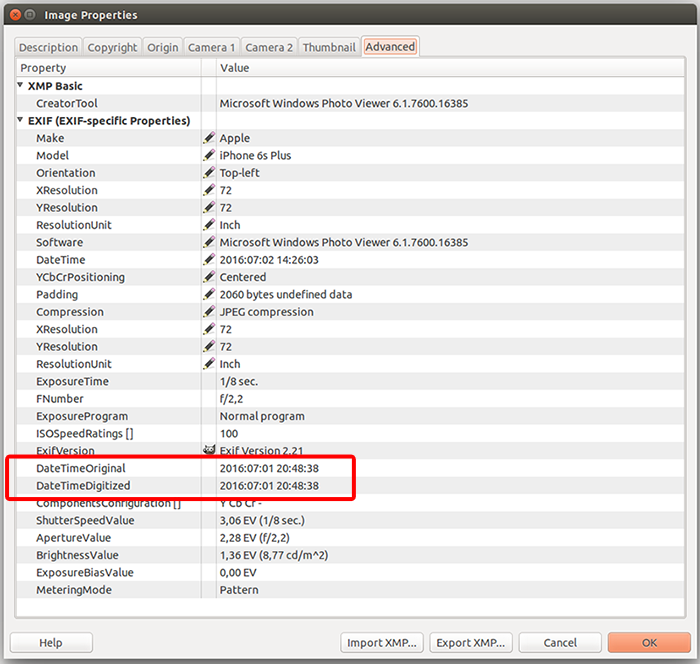Click the pencil icon beside Software
The height and width of the screenshot is (664, 700).
point(209,242)
